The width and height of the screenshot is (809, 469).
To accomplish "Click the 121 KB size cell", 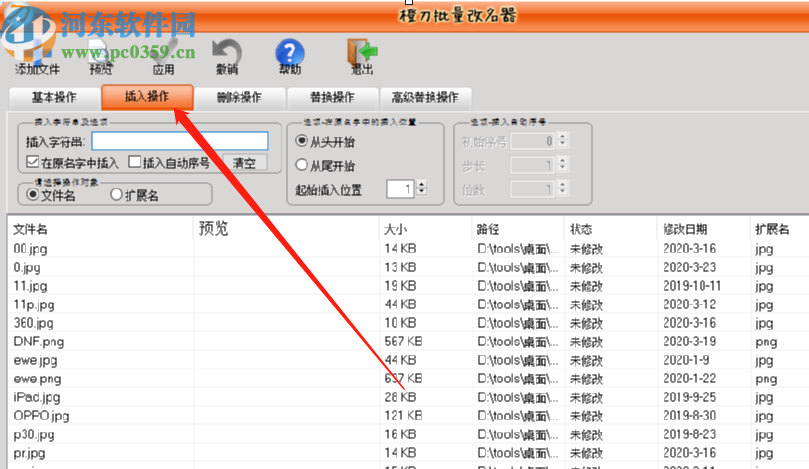I will (403, 416).
